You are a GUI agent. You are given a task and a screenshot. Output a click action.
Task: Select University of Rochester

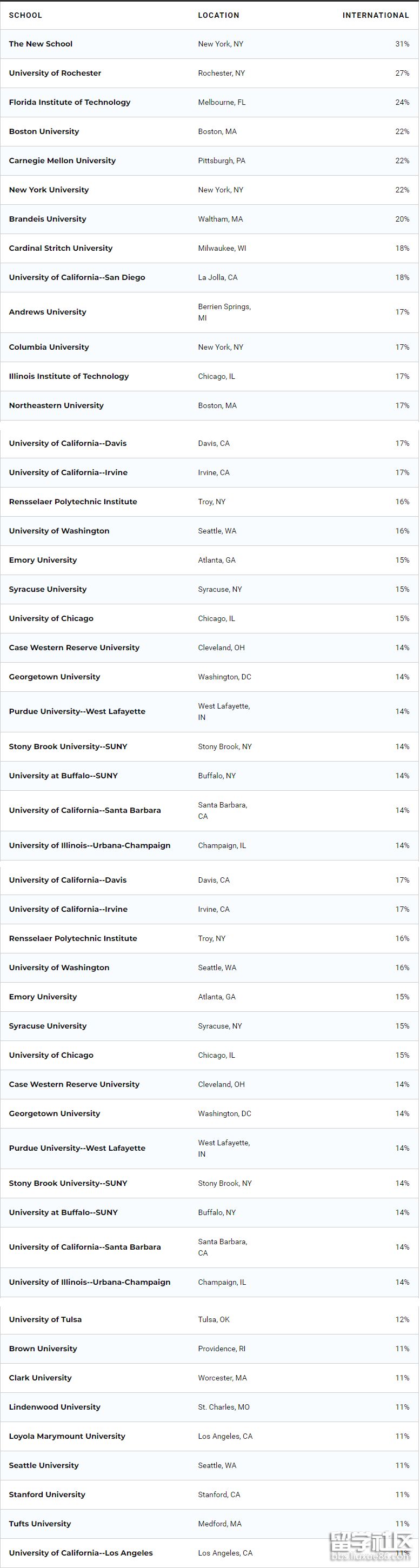click(x=55, y=73)
